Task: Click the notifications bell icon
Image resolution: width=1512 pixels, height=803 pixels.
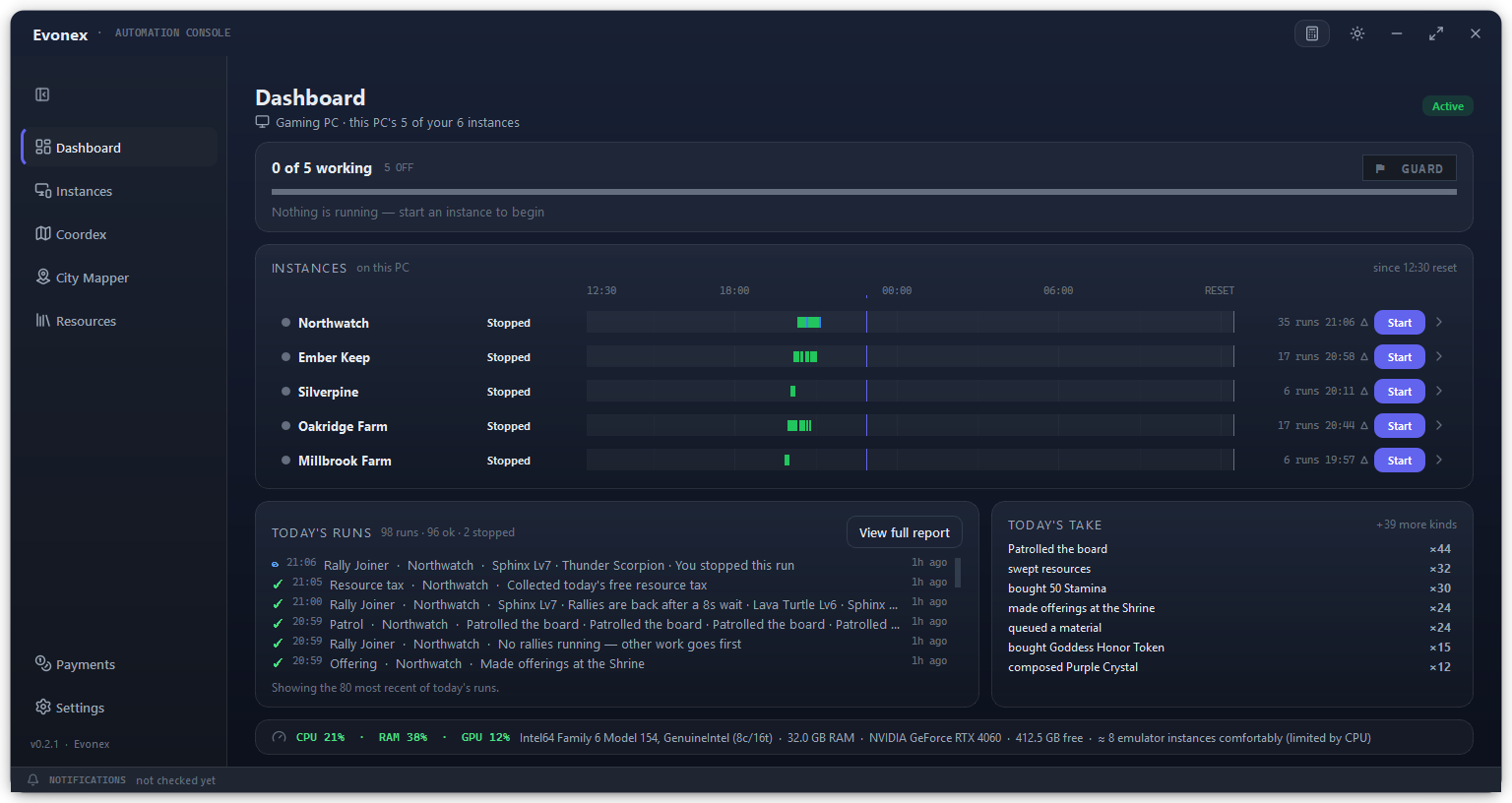Action: click(32, 779)
